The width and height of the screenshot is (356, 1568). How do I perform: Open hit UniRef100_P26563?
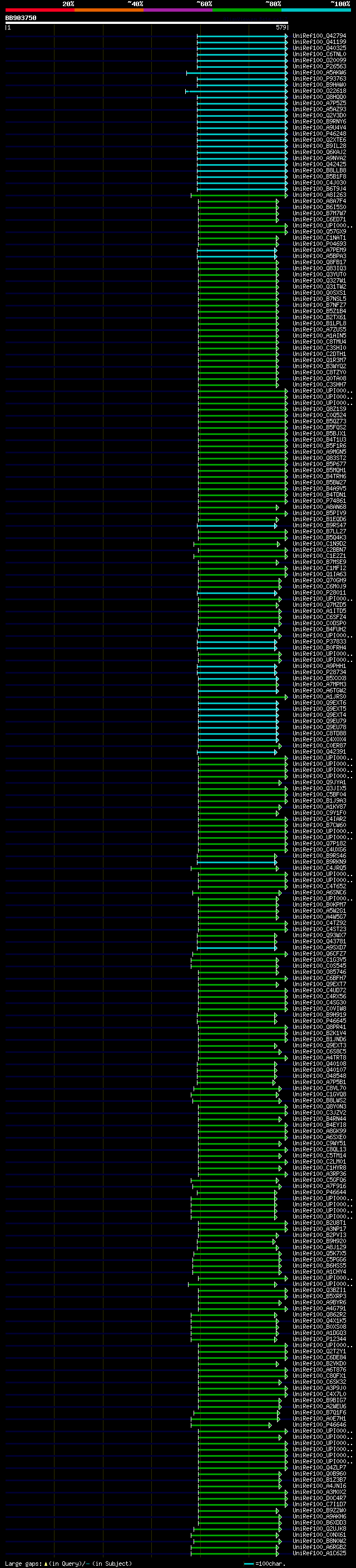[319, 66]
